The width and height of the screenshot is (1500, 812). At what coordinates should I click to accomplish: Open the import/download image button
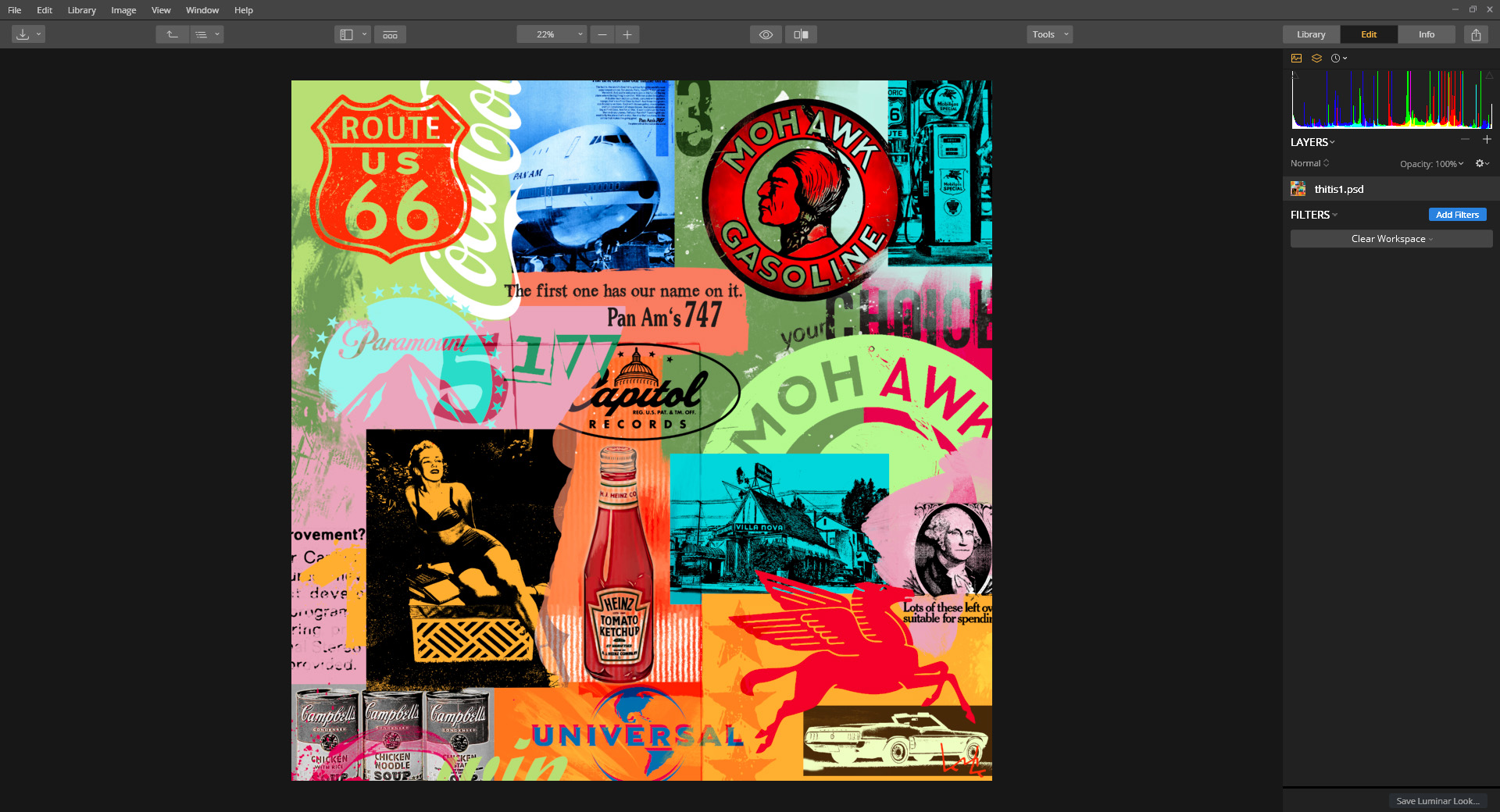coord(23,34)
